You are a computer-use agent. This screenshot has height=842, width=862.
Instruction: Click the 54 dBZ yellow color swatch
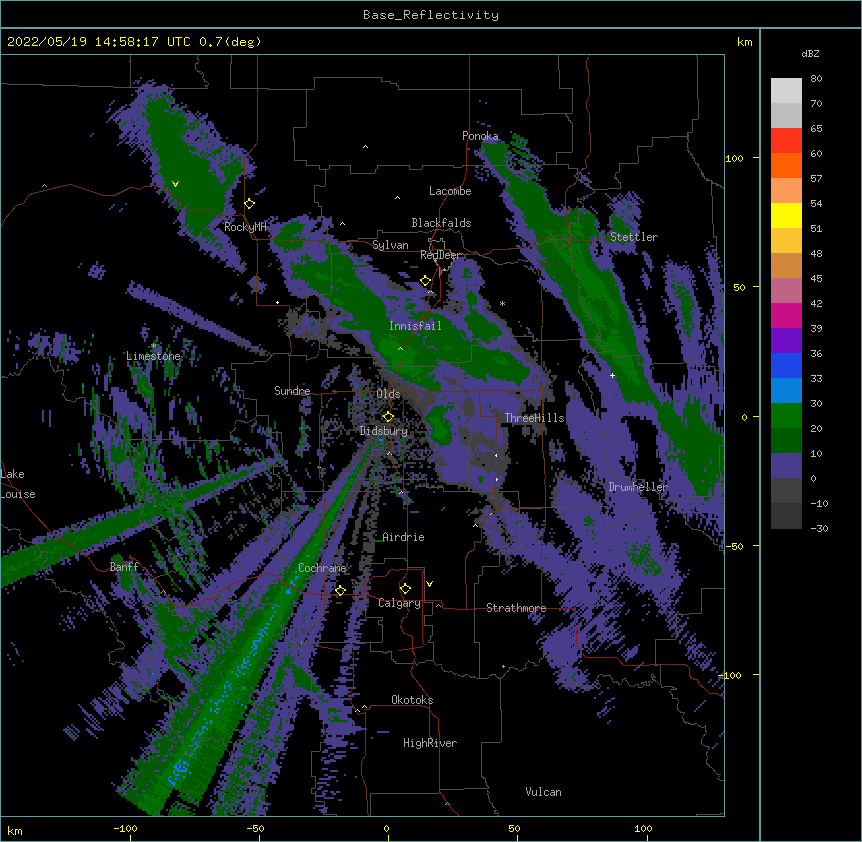click(x=786, y=215)
